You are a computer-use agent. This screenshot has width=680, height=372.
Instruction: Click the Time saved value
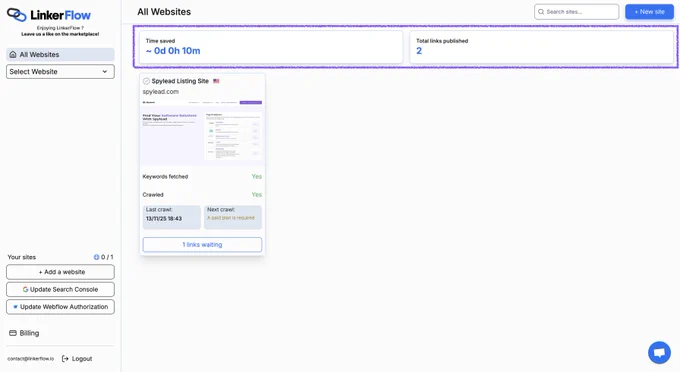point(173,51)
